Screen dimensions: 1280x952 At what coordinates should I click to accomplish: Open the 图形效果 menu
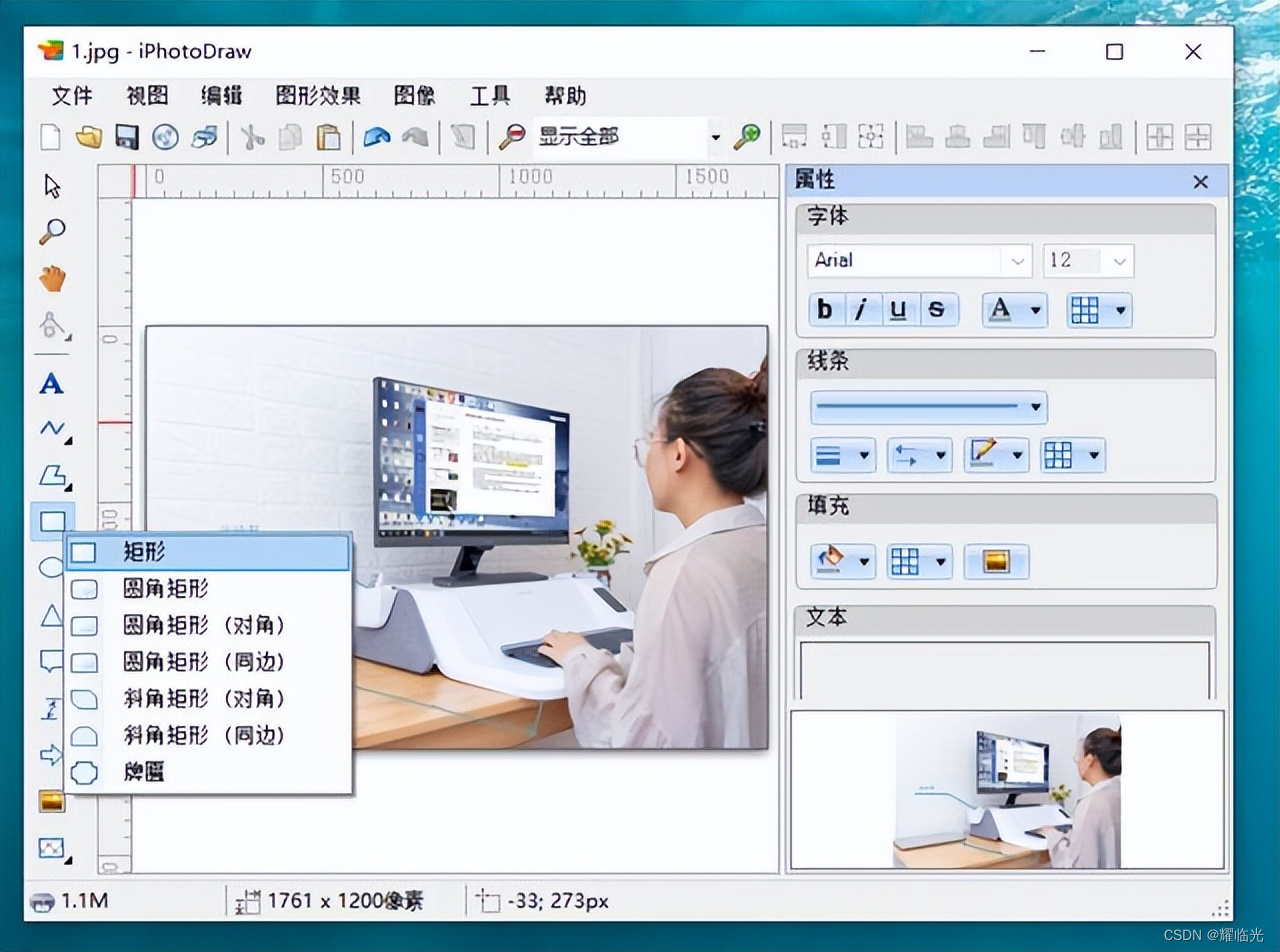pyautogui.click(x=318, y=96)
